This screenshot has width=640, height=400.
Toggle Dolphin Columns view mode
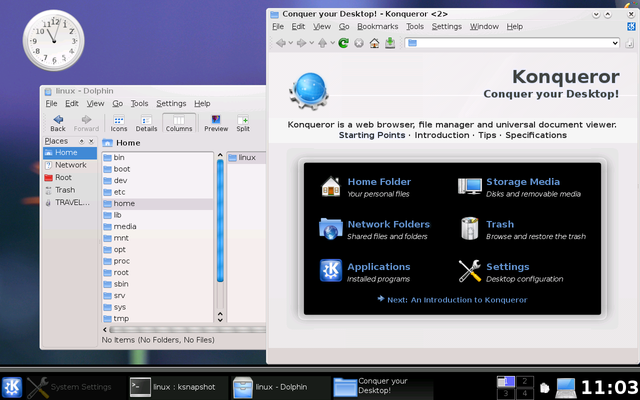coord(179,123)
